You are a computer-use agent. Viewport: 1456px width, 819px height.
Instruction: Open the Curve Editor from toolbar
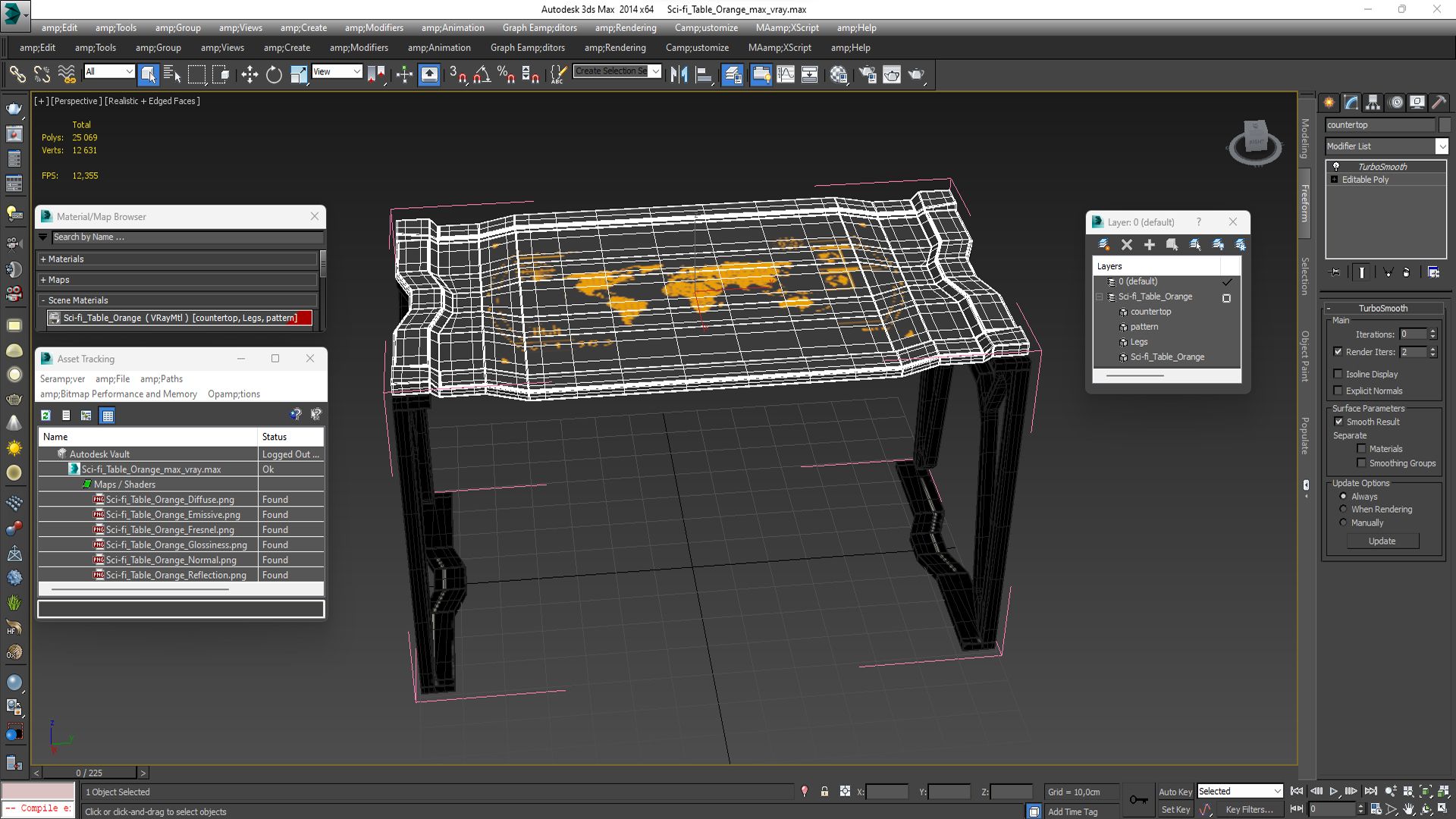pyautogui.click(x=786, y=74)
